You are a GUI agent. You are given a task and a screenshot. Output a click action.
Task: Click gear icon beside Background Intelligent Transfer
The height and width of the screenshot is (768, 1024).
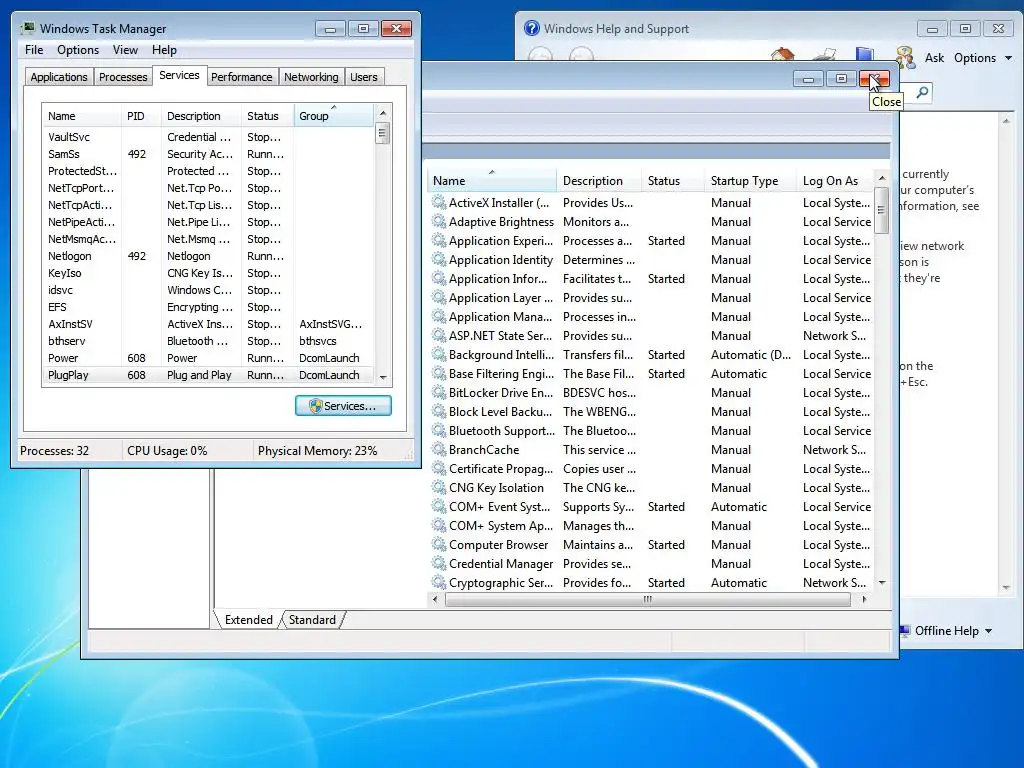pos(439,355)
